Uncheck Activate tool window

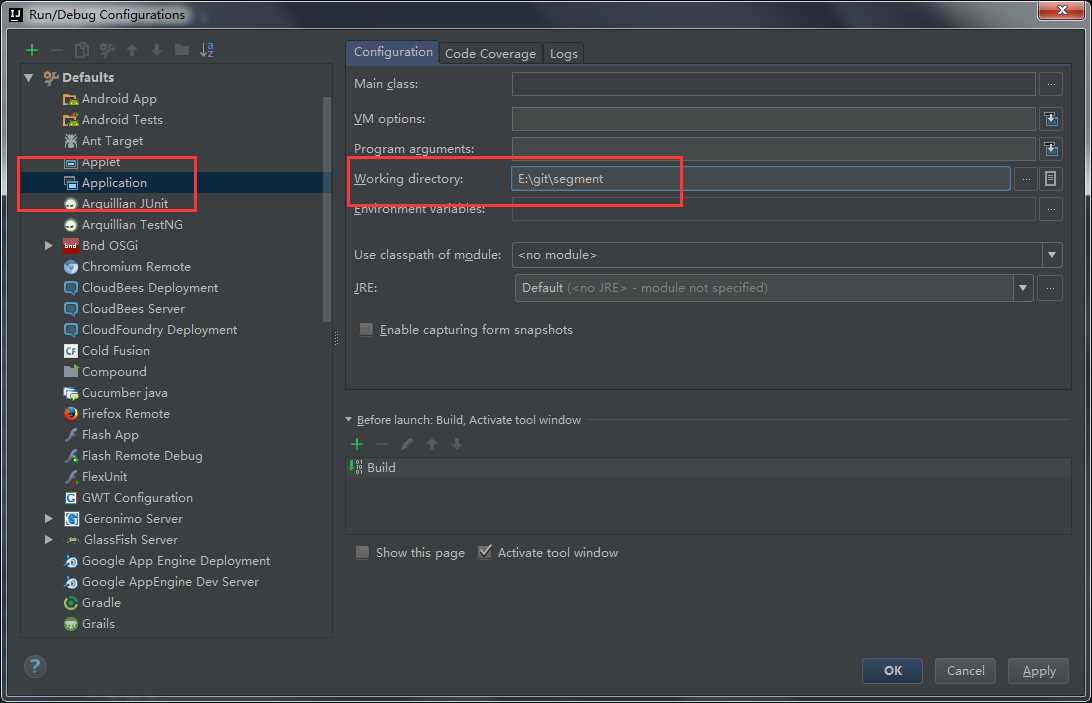[485, 552]
